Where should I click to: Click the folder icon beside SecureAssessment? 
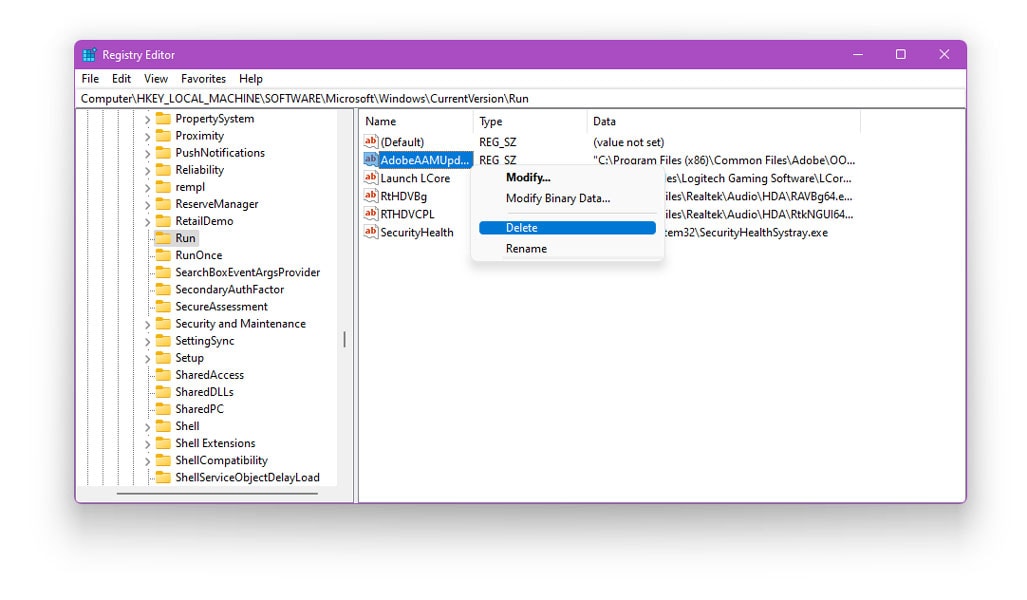(163, 306)
